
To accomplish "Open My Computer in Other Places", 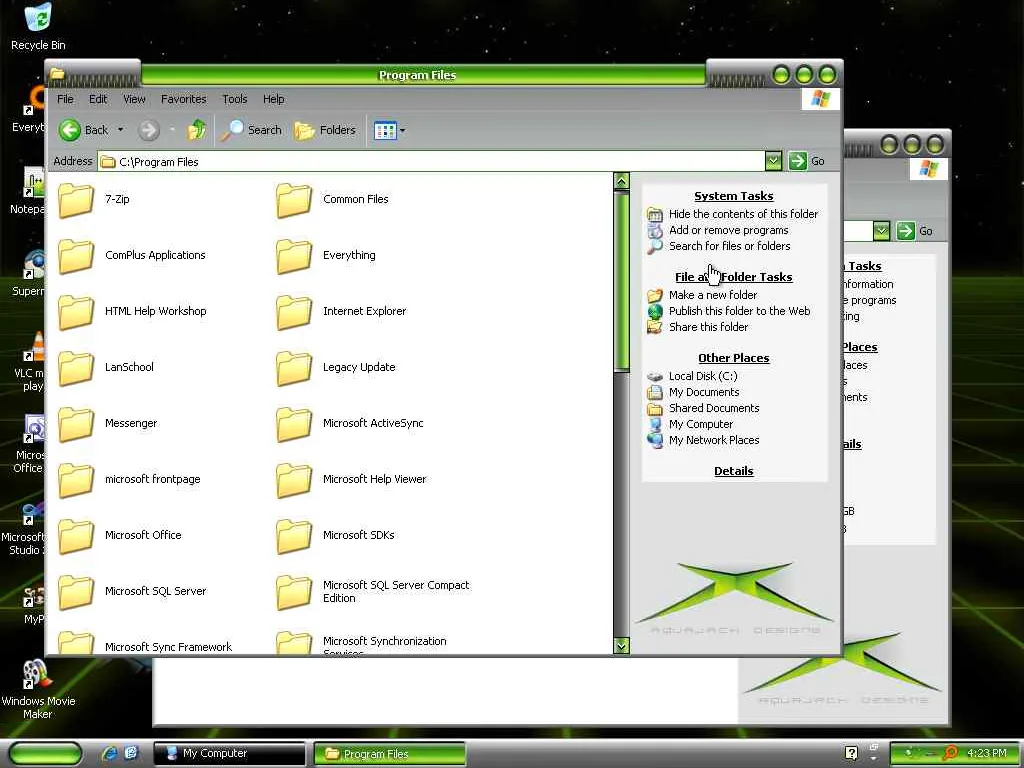I will [701, 424].
